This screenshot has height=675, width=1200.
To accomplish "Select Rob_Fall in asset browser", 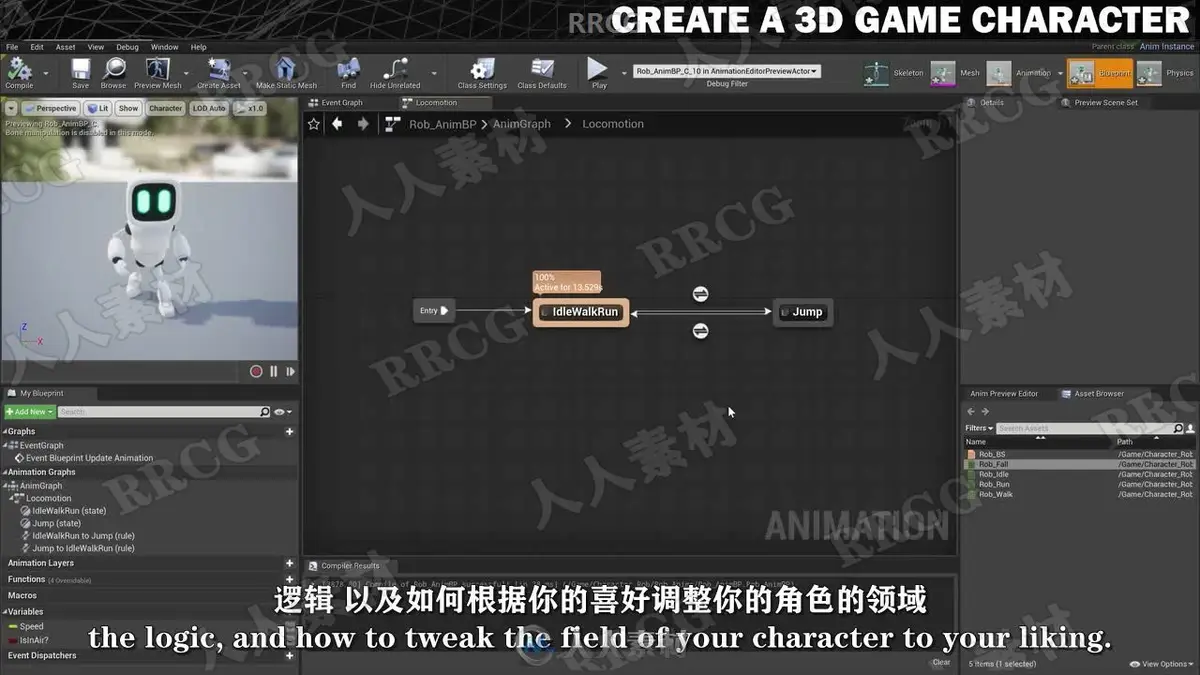I will point(1079,464).
